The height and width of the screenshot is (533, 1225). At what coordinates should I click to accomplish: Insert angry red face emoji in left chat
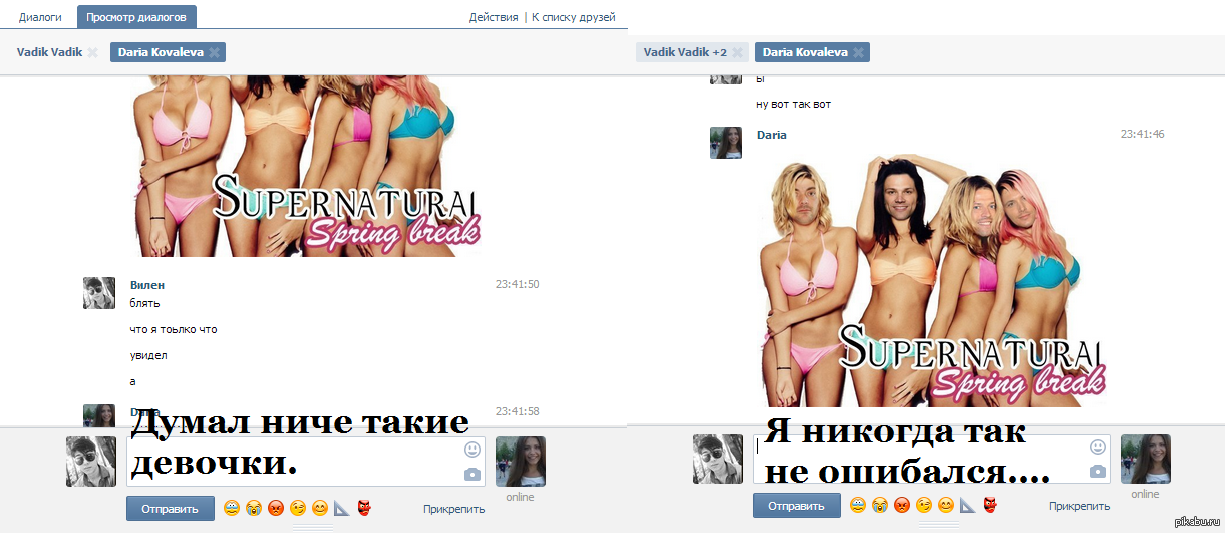pyautogui.click(x=275, y=508)
